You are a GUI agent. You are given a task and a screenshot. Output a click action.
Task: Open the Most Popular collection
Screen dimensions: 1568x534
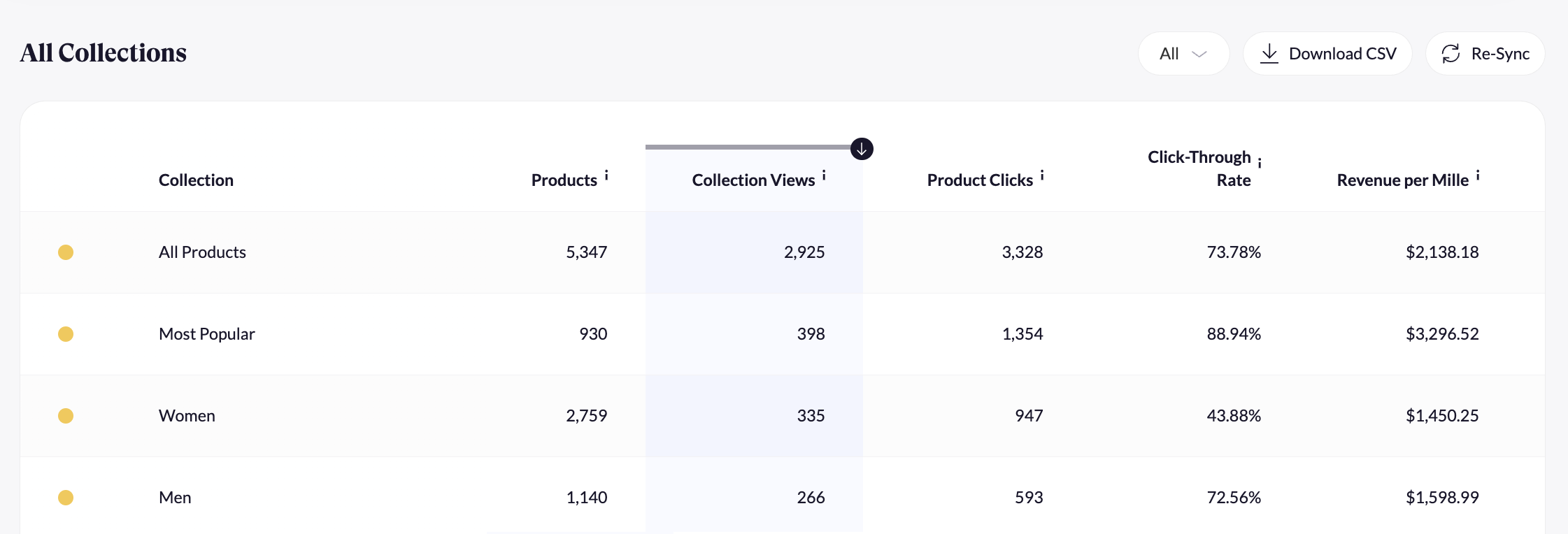coord(206,334)
